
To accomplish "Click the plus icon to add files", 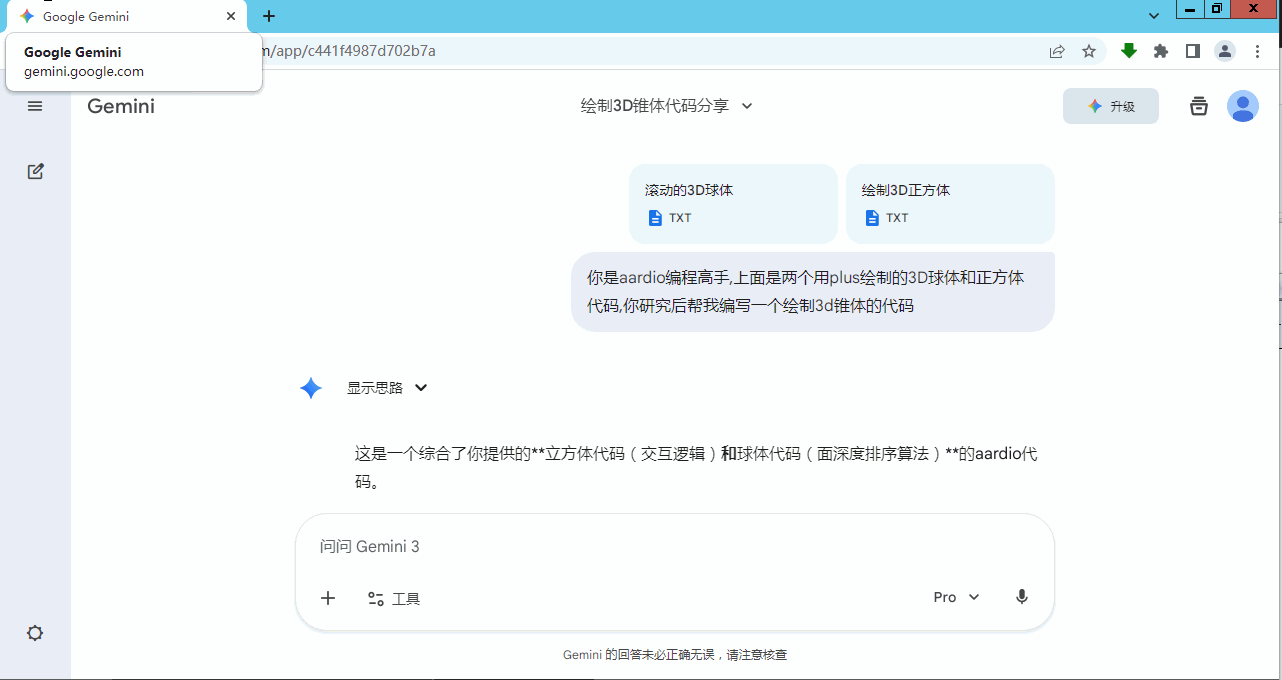I will 328,598.
